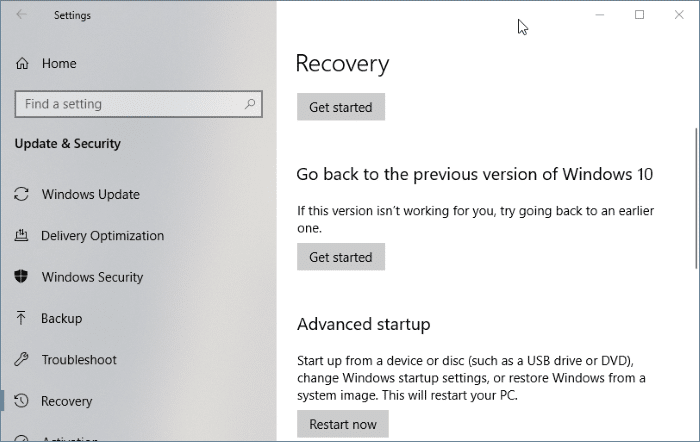Image resolution: width=700 pixels, height=442 pixels.
Task: Minimize the Settings window
Action: [600, 15]
